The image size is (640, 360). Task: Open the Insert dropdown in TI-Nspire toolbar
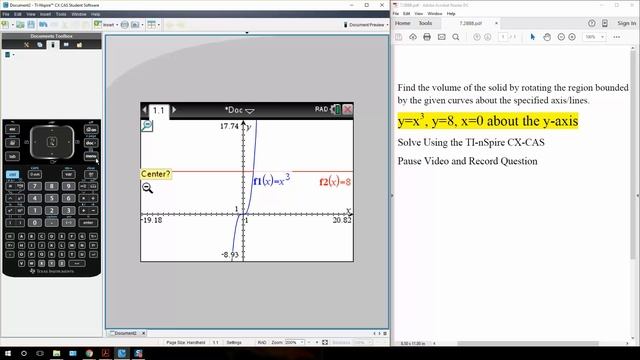point(106,25)
